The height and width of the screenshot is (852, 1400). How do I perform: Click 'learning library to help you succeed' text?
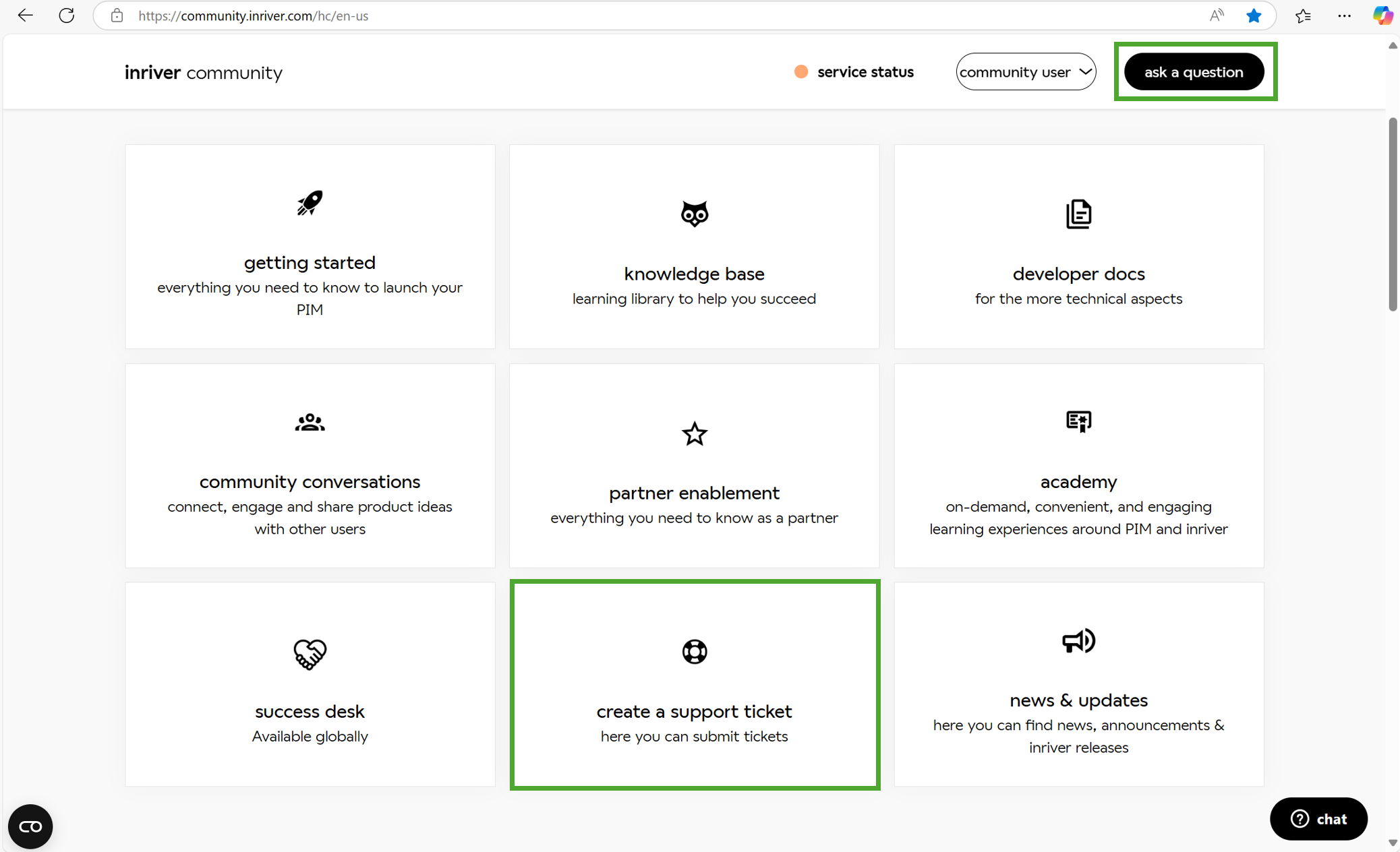[x=694, y=299]
